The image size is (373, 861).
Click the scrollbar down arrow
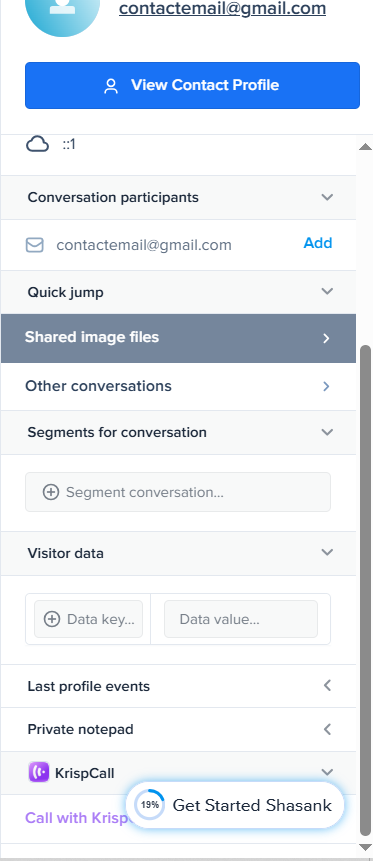pos(365,847)
